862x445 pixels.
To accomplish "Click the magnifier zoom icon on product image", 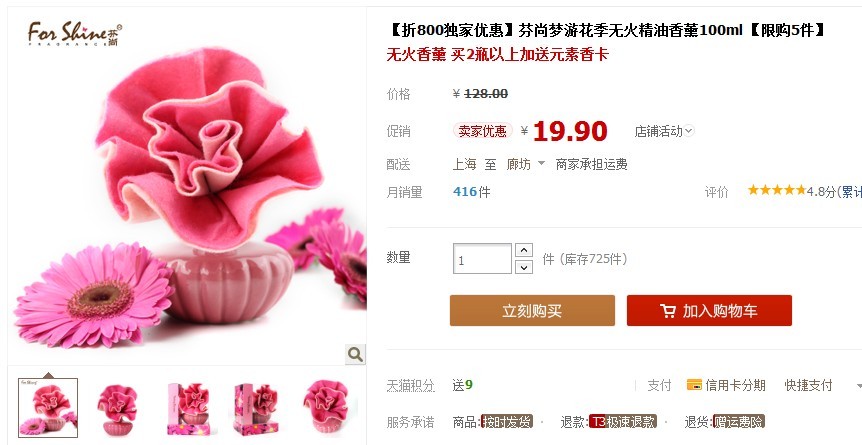I will 355,354.
